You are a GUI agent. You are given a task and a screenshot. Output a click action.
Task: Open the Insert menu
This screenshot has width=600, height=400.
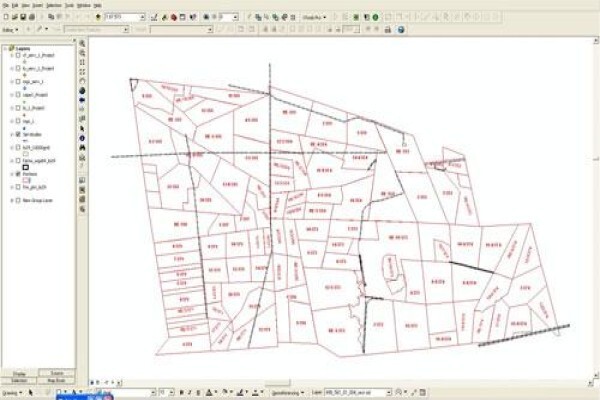tap(38, 6)
